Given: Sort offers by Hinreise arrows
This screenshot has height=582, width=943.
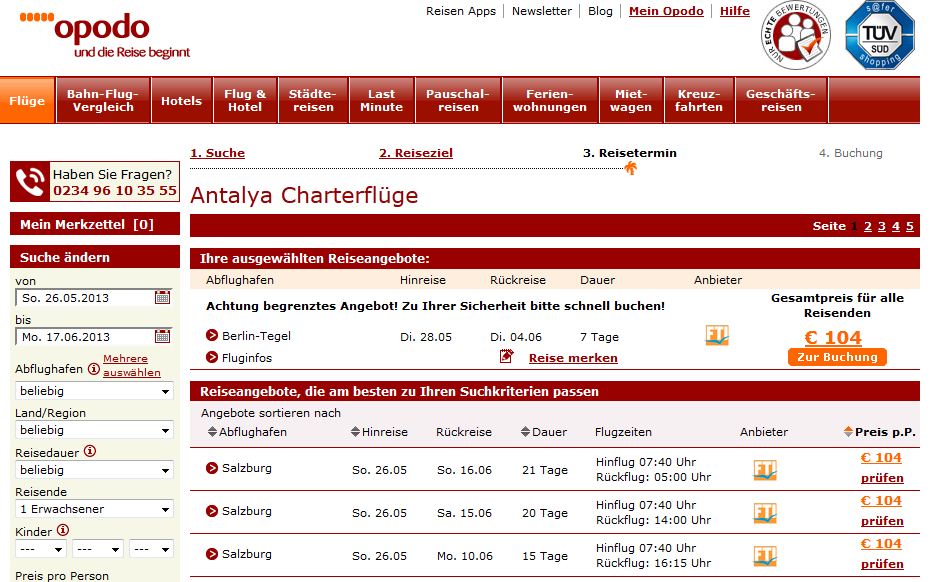Looking at the screenshot, I should click(355, 432).
